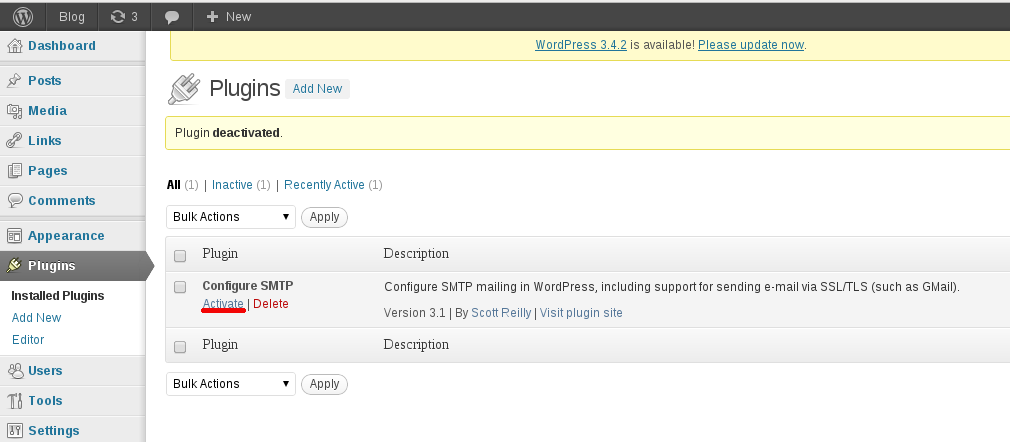The width and height of the screenshot is (1010, 442).
Task: Tick the select-all checkbox in table header
Action: click(x=180, y=256)
